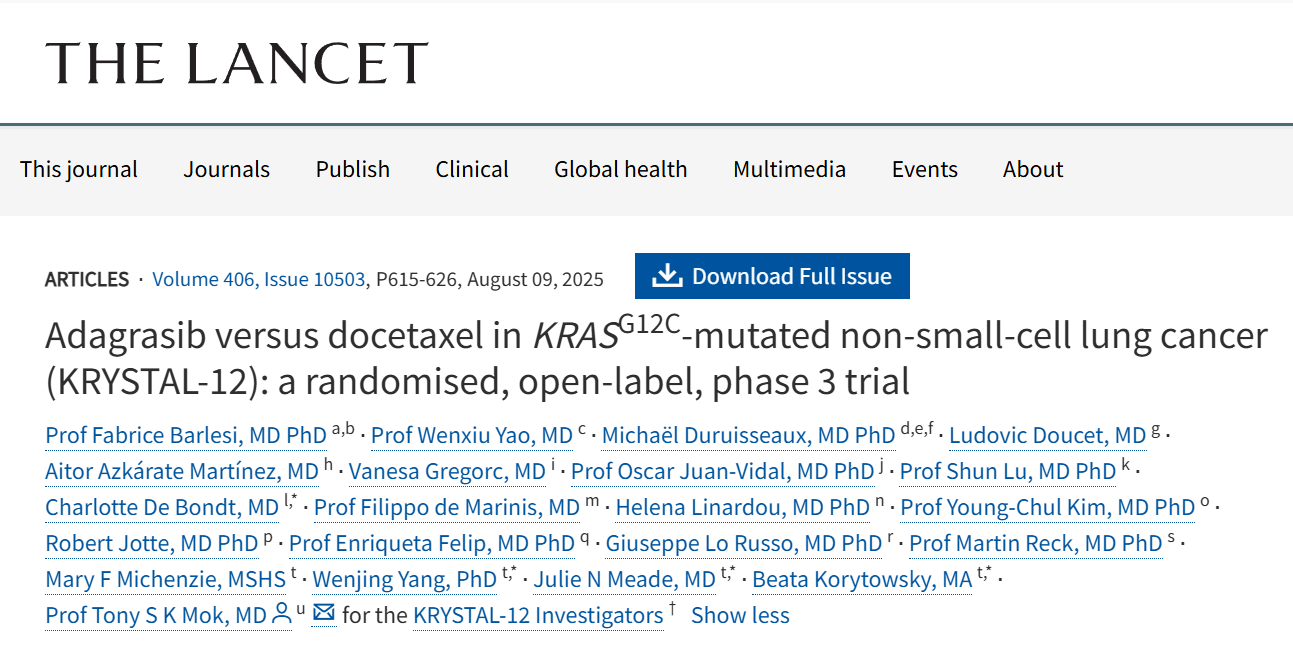This screenshot has width=1293, height=648.
Task: Select Events in the navigation bar
Action: (x=924, y=169)
